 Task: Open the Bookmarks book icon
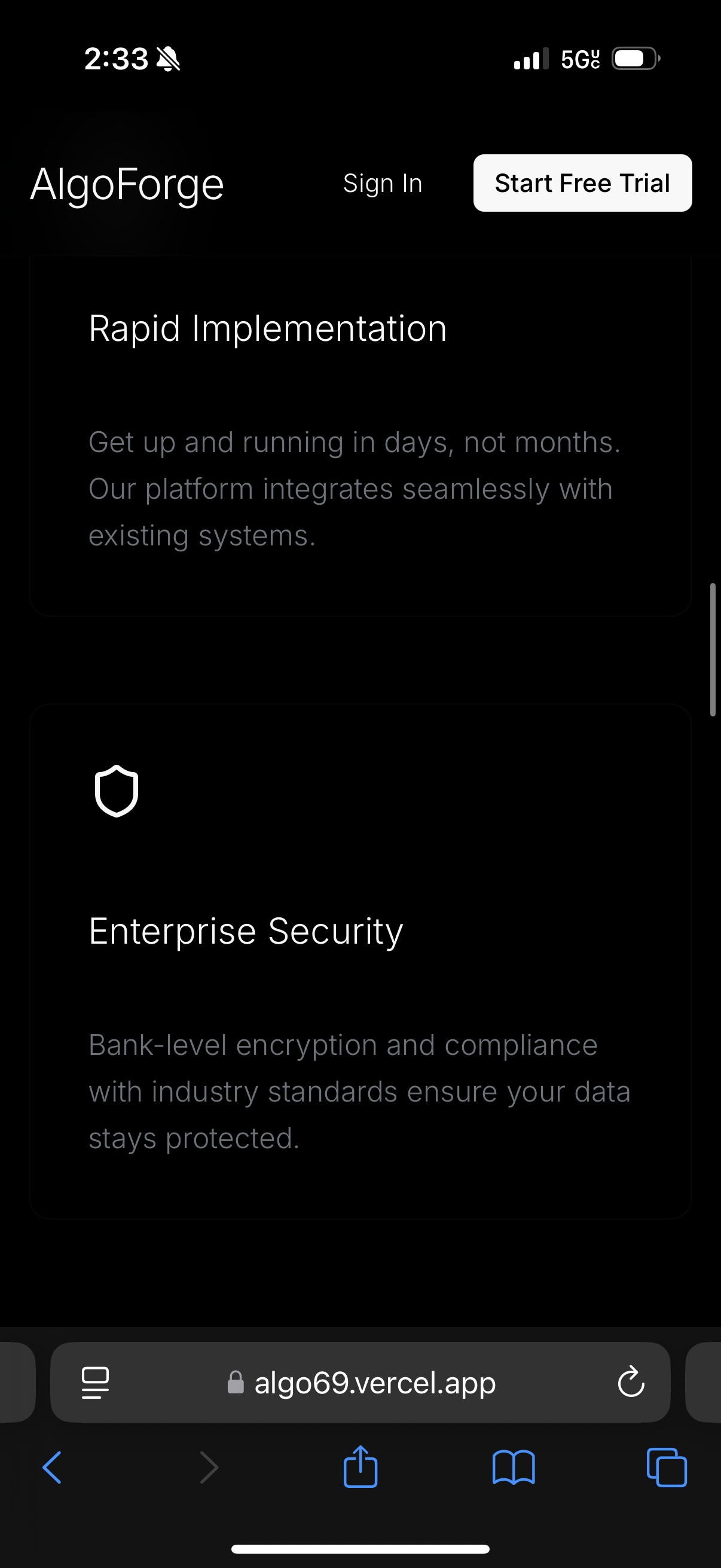(x=514, y=1468)
